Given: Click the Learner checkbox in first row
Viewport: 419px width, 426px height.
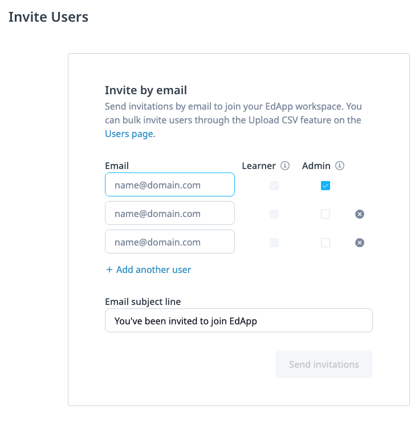Looking at the screenshot, I should pos(274,186).
